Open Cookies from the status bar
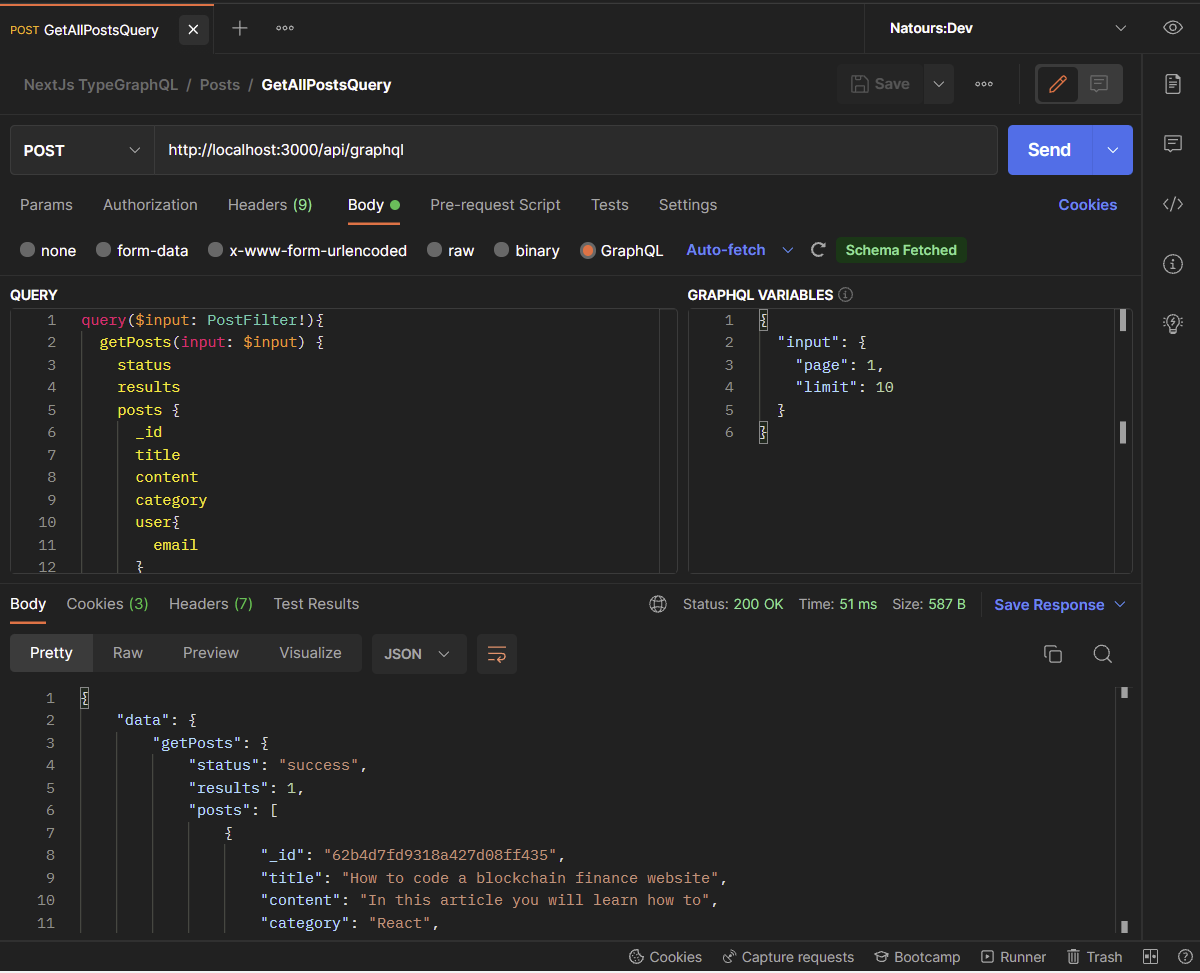 (665, 957)
